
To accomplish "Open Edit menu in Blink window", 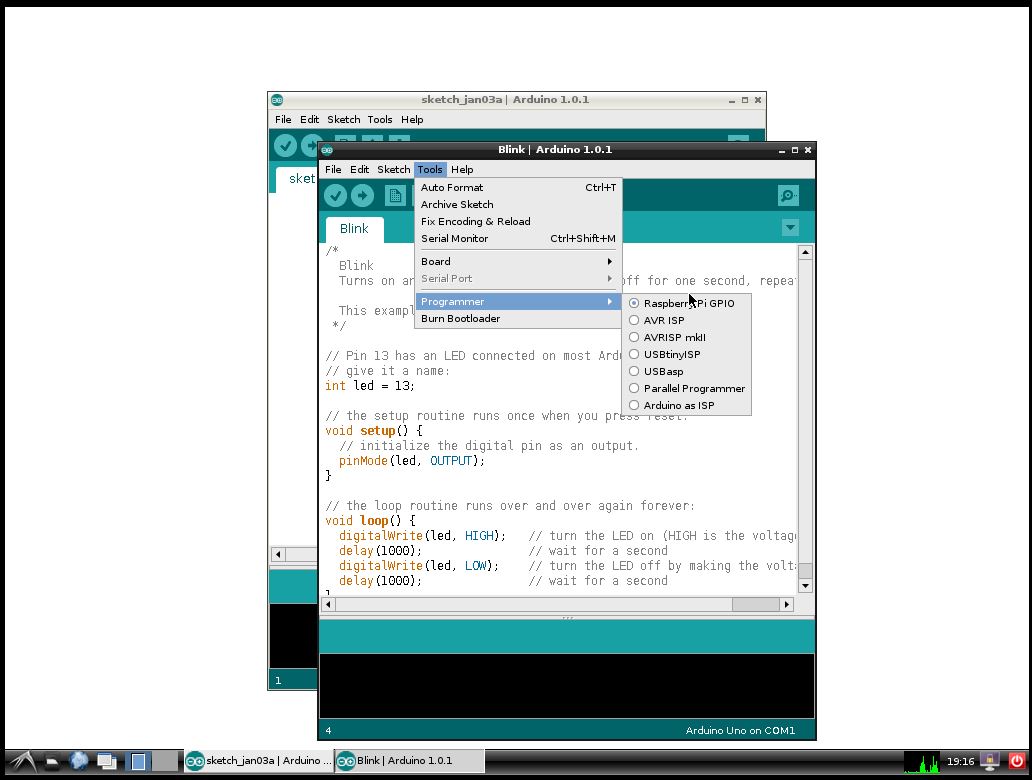I will [x=359, y=170].
